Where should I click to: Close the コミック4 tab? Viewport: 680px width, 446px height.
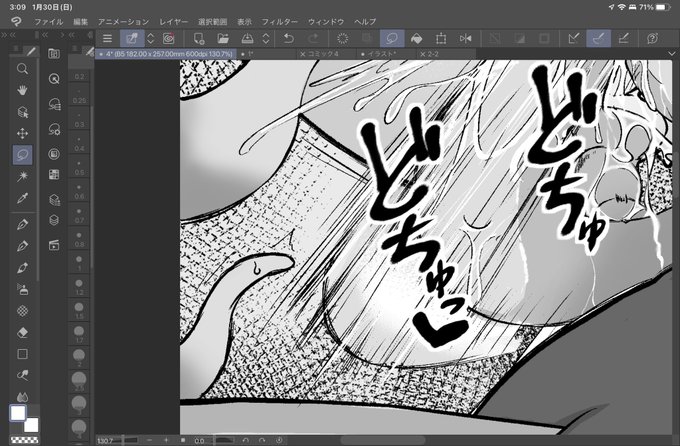[303, 54]
